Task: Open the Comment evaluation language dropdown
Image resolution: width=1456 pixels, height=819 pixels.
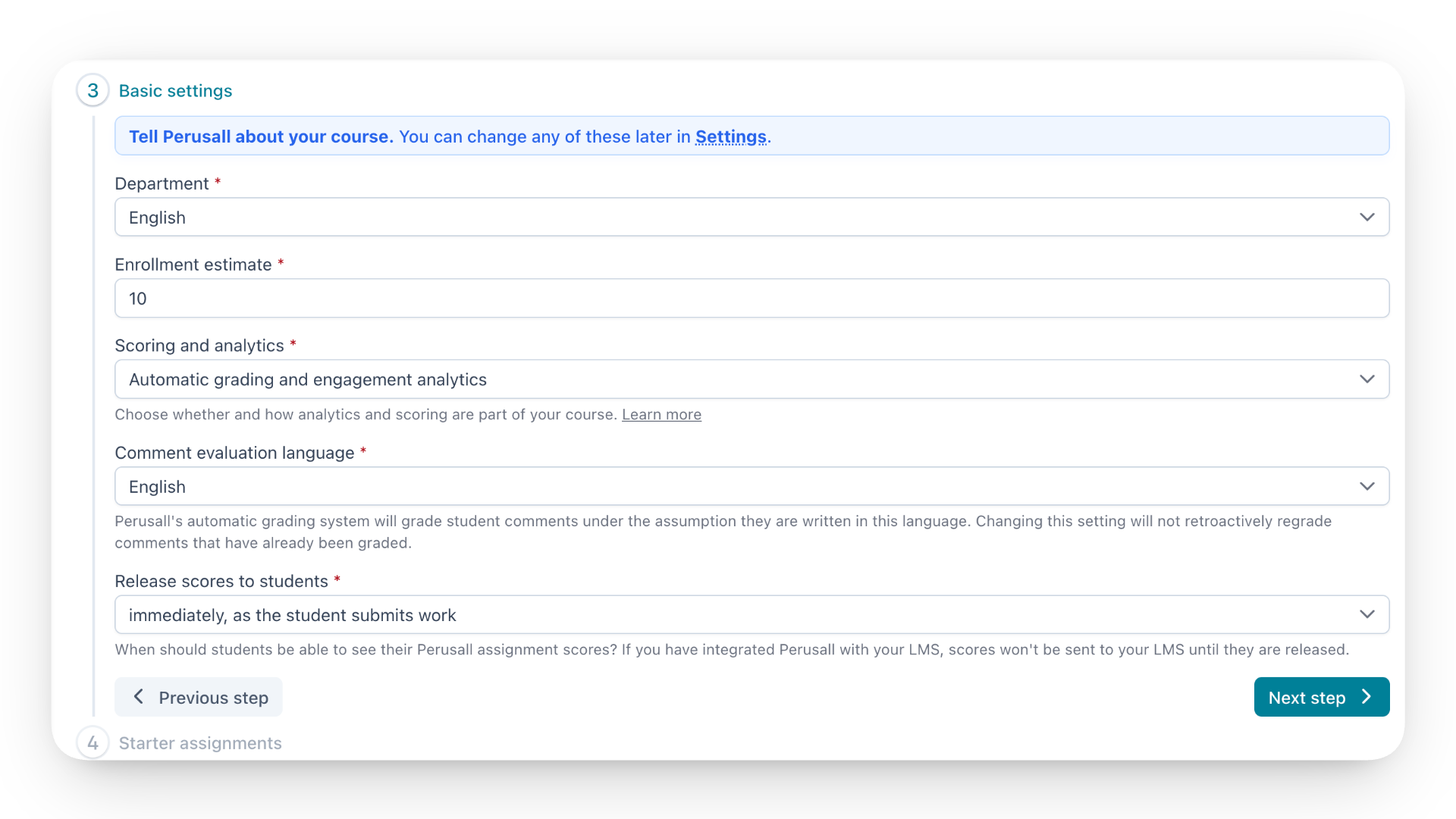Action: click(x=752, y=486)
